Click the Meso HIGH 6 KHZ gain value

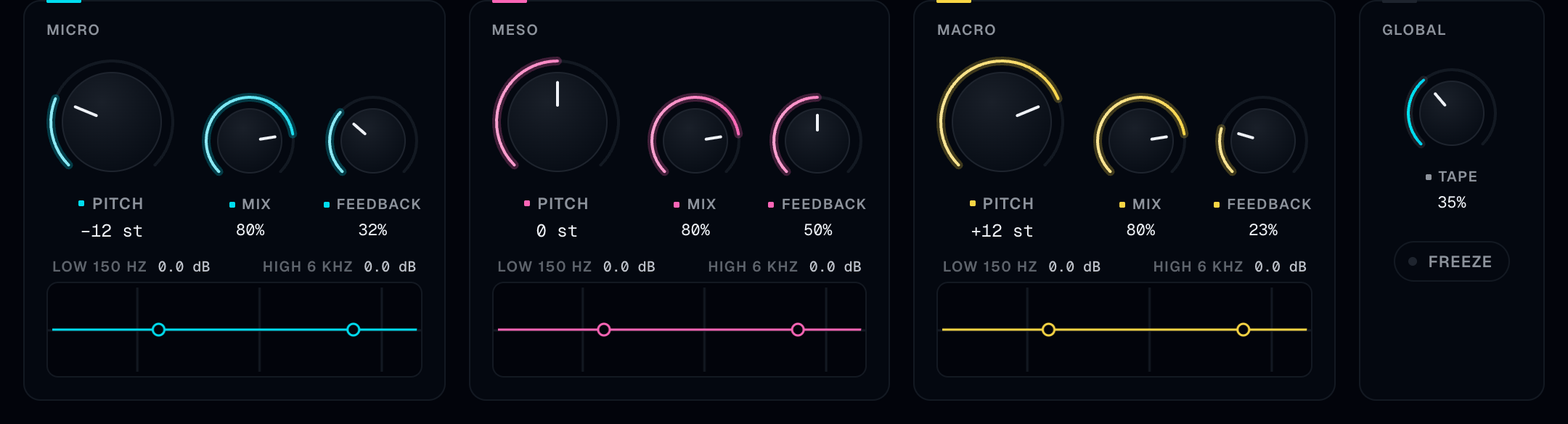pos(836,267)
